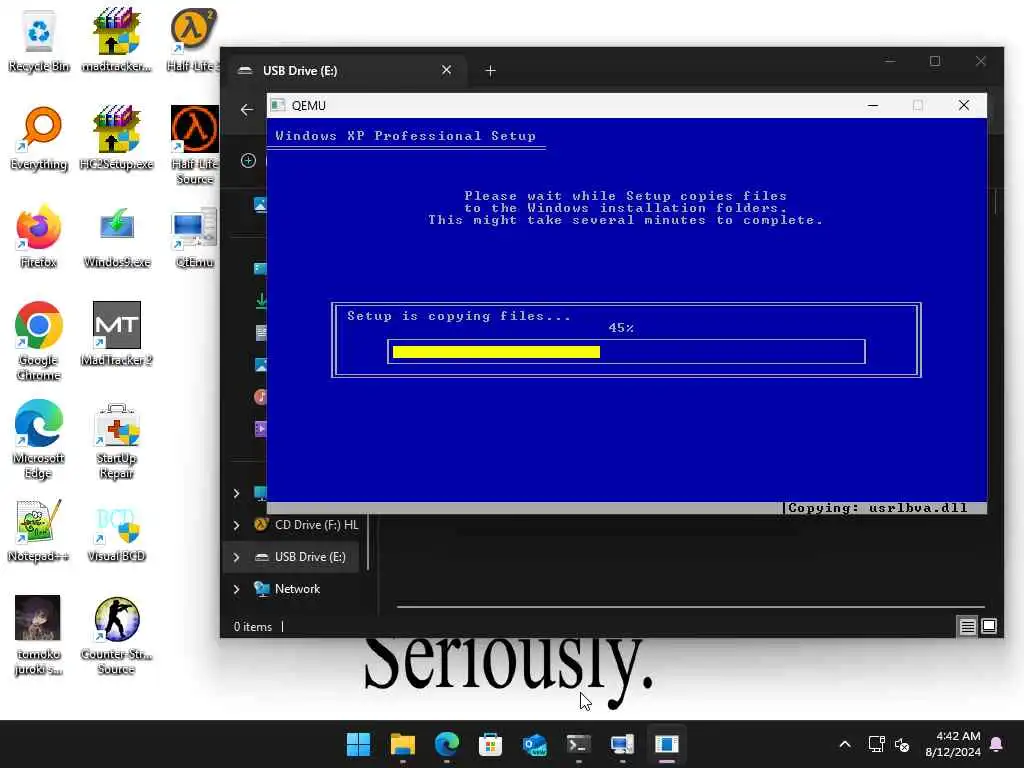Viewport: 1024px width, 768px height.
Task: Close the QEMU window
Action: click(964, 105)
